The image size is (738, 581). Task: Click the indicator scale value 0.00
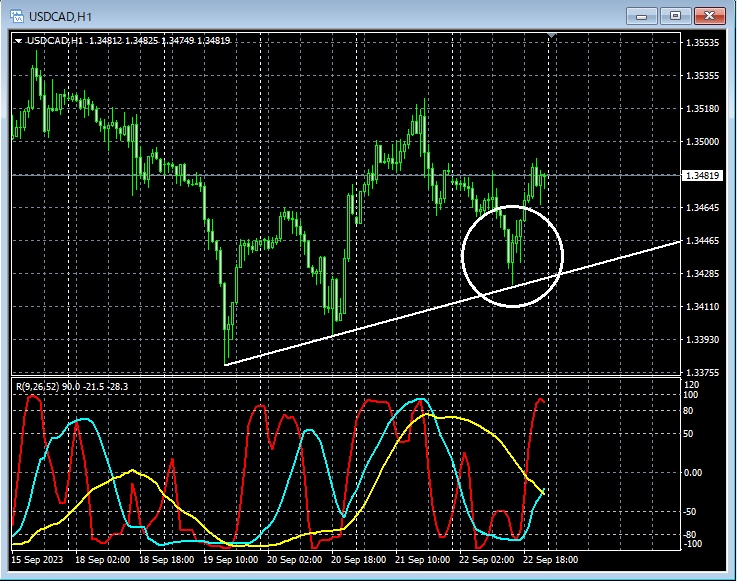[693, 473]
